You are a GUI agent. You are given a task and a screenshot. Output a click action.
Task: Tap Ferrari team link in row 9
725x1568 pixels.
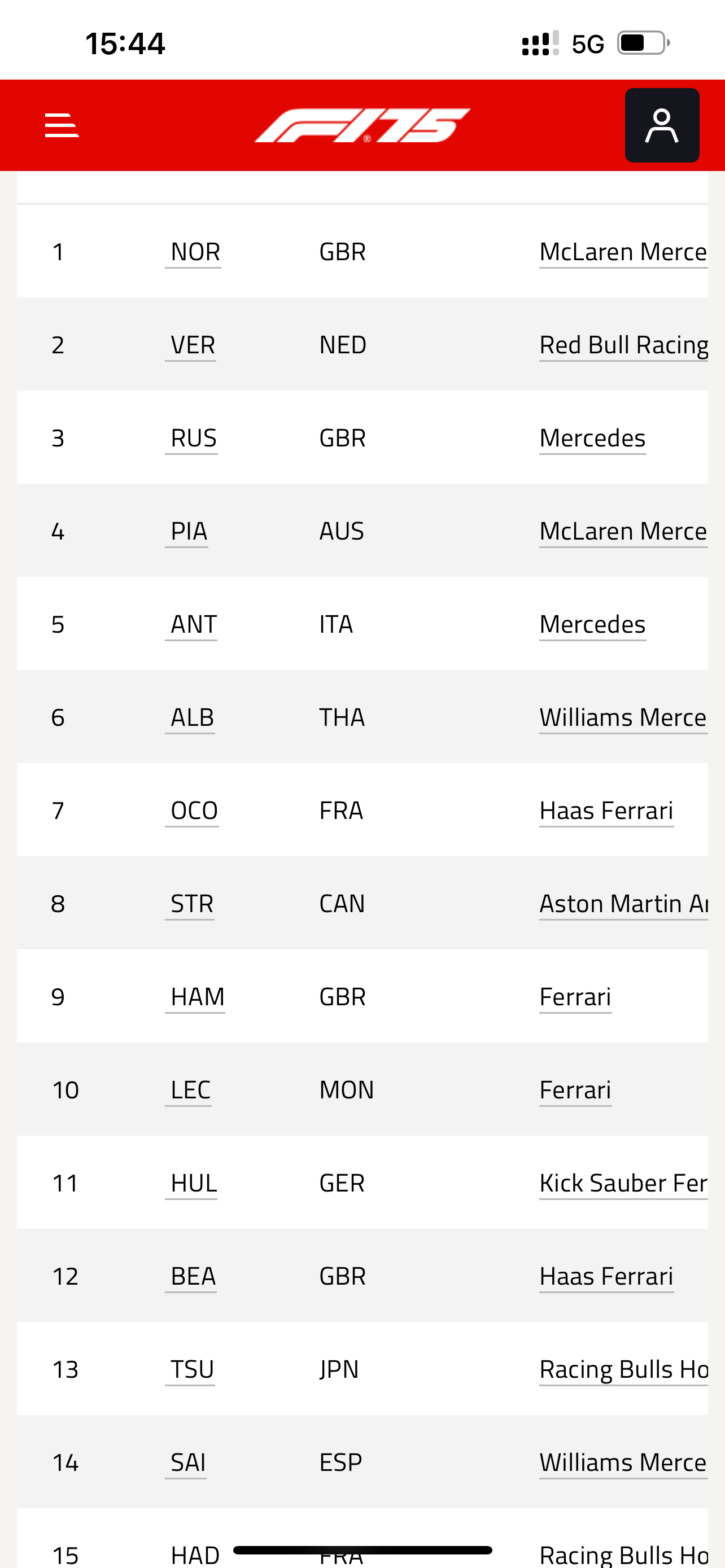pyautogui.click(x=575, y=997)
